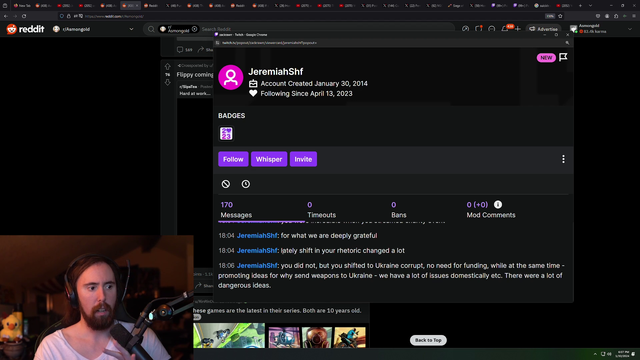Timeout user with the clock icon
This screenshot has width=640, height=360.
[246, 184]
